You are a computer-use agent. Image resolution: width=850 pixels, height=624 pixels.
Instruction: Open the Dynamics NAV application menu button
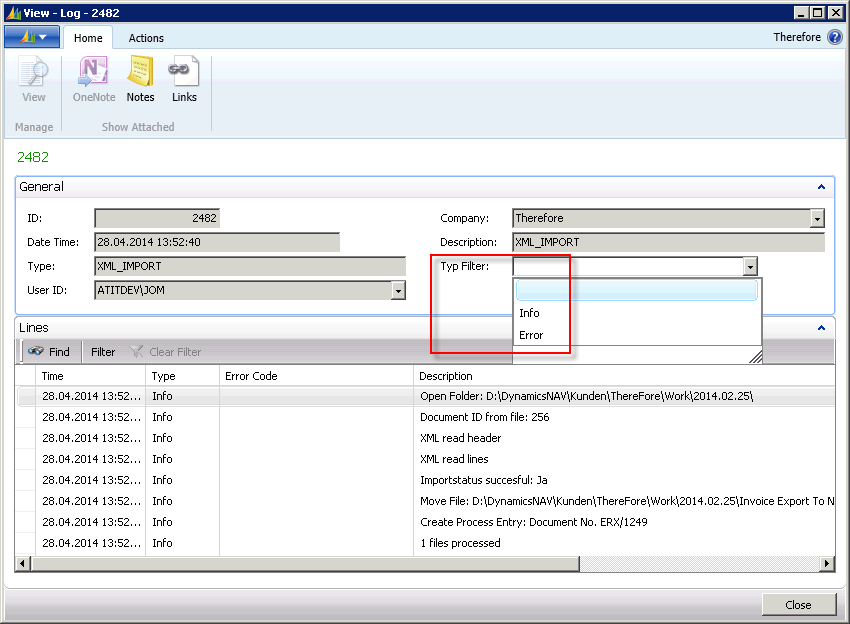tap(32, 38)
